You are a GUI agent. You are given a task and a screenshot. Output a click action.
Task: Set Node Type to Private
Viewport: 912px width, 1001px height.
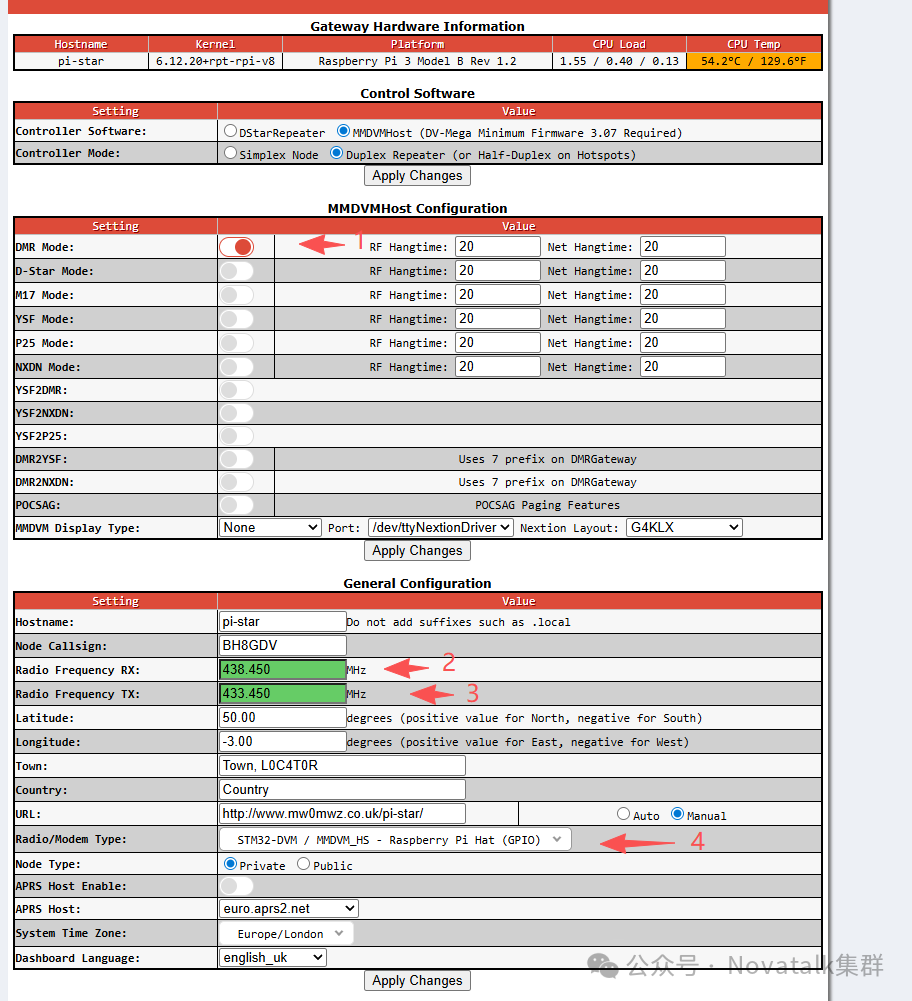pyautogui.click(x=230, y=864)
